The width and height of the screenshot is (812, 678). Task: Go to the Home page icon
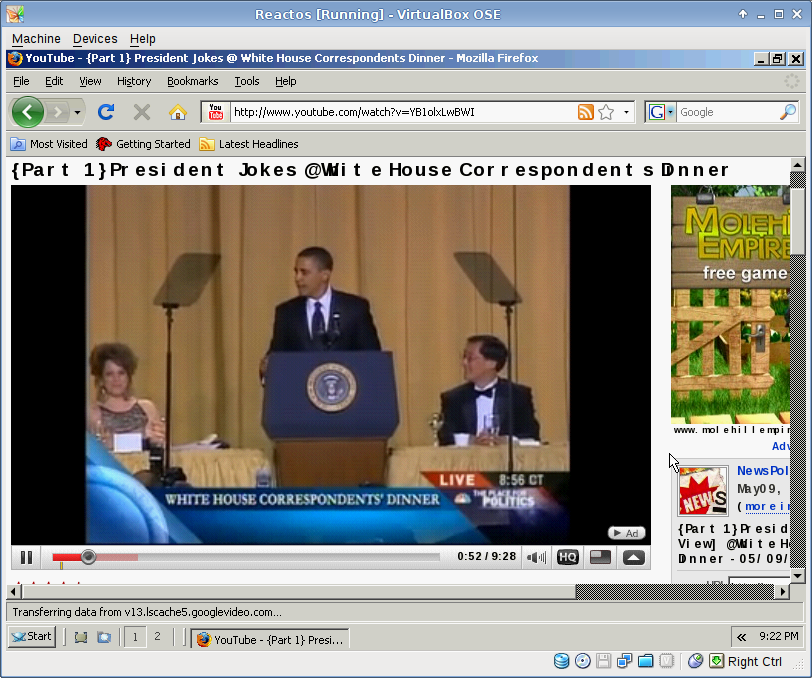(x=178, y=112)
